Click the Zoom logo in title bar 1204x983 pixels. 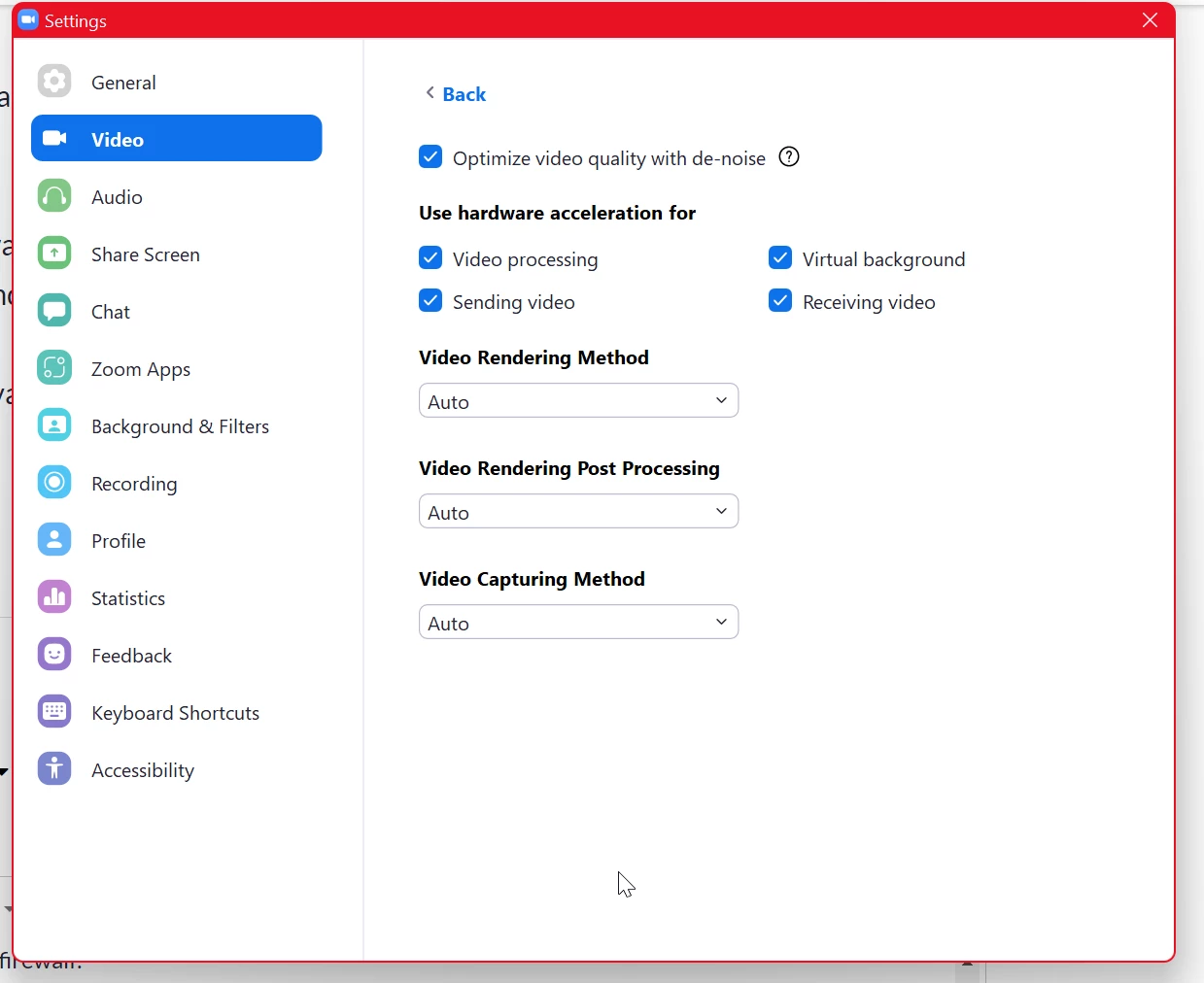(28, 19)
